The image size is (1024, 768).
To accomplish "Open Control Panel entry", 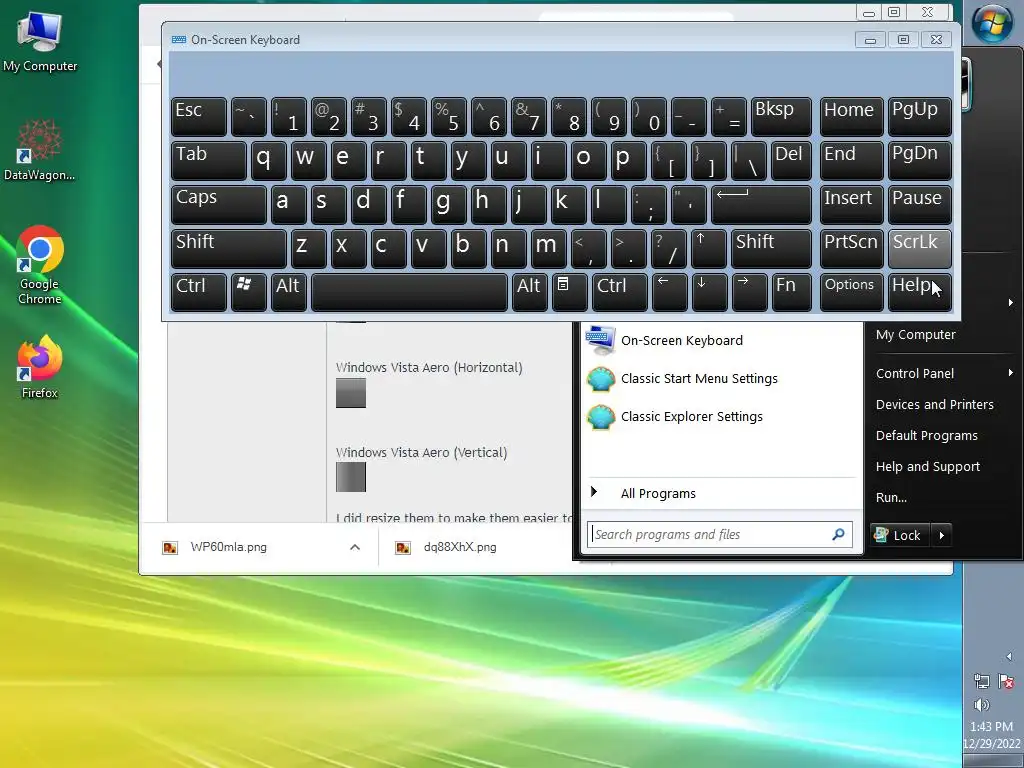I will pyautogui.click(x=915, y=374).
